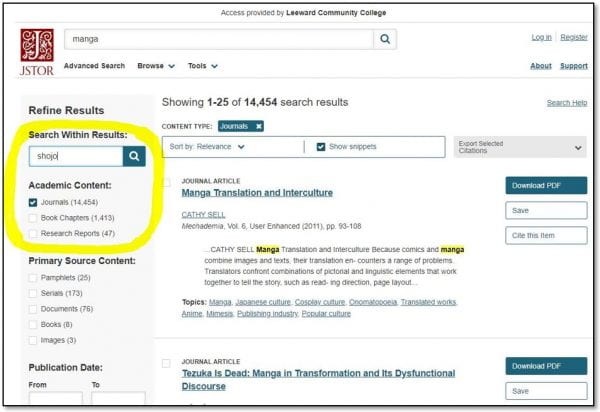Screen dimensions: 600x412
Task: Go to the About page
Action: 541,66
